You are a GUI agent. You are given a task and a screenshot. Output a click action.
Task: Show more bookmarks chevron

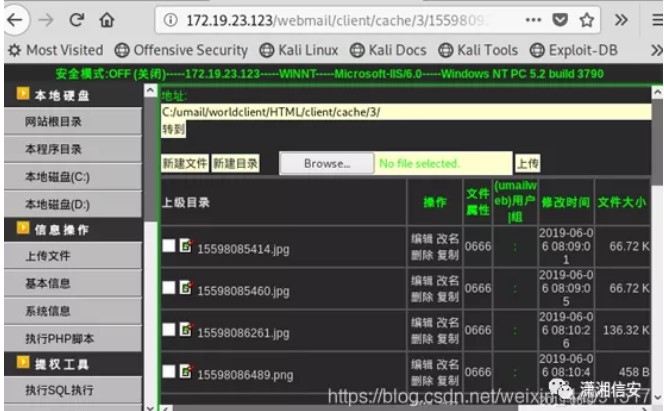coord(657,50)
